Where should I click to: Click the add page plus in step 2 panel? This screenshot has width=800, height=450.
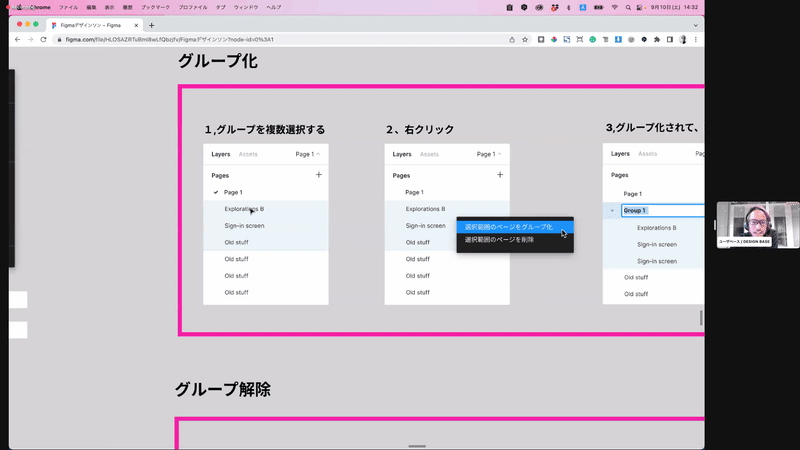click(500, 174)
